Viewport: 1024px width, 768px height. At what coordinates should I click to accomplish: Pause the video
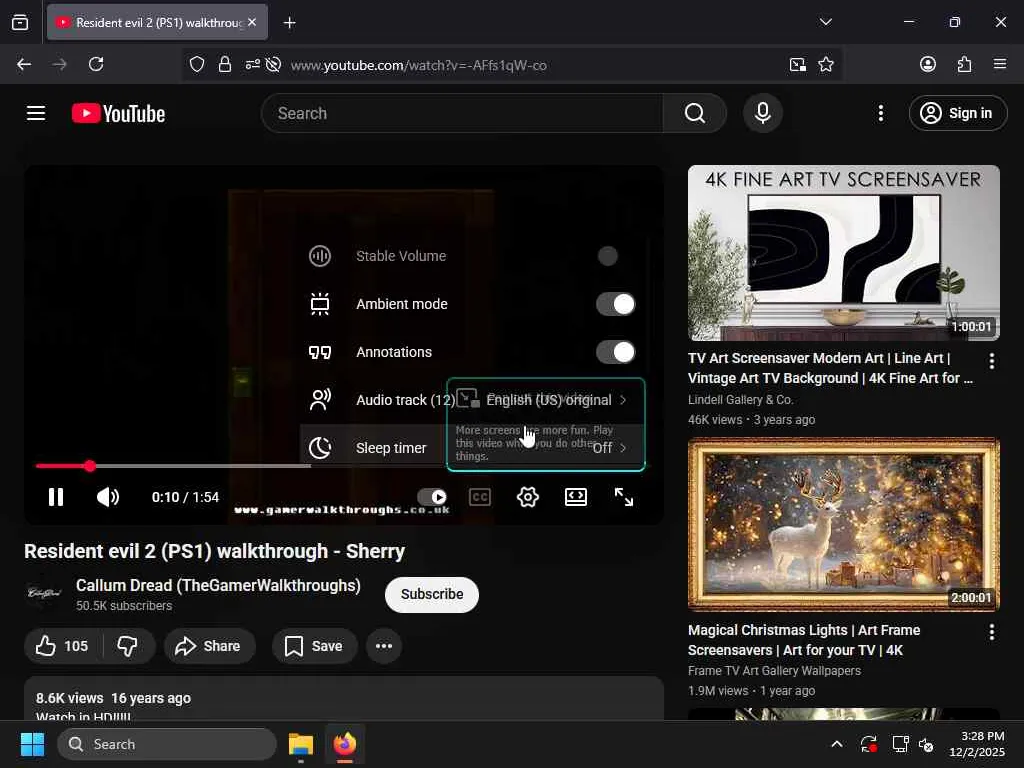(x=56, y=497)
